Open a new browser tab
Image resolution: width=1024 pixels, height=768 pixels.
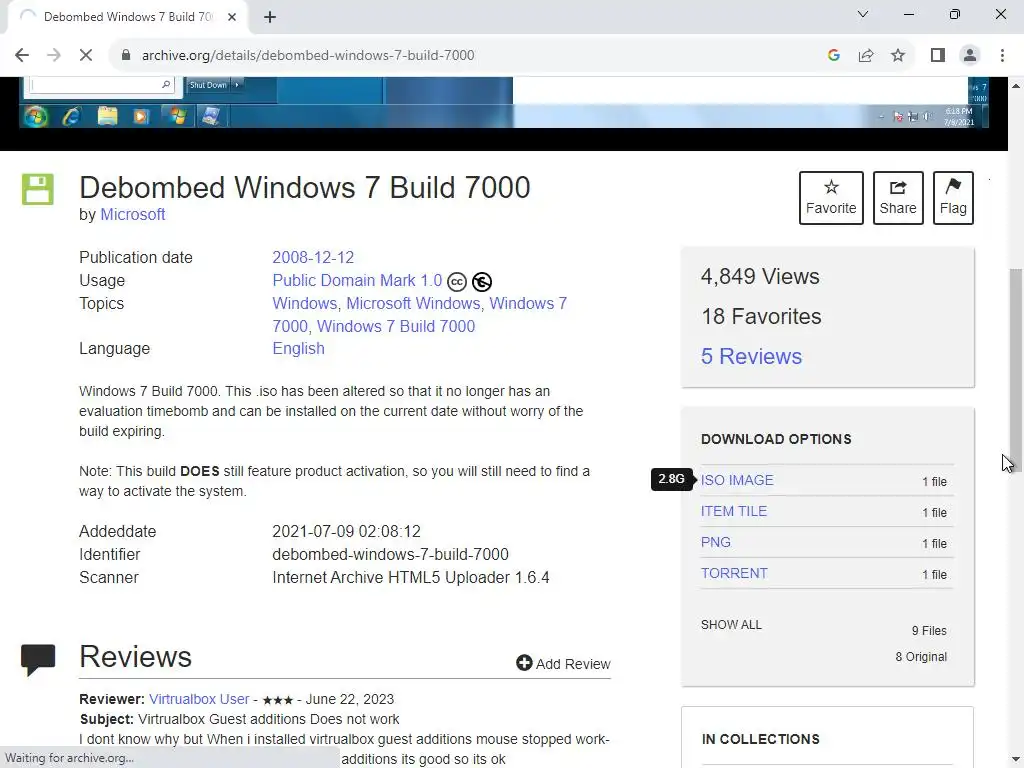click(x=270, y=17)
